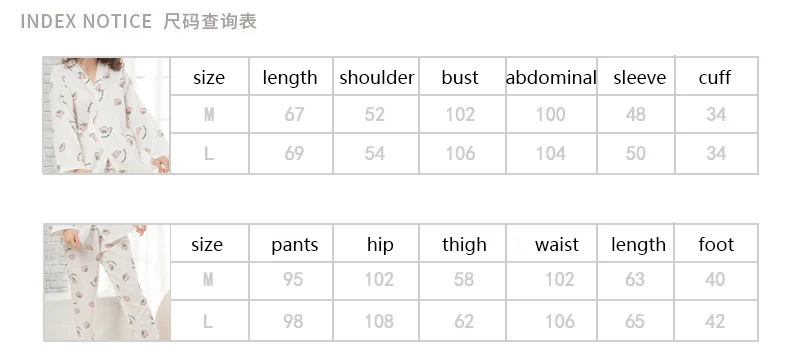Select size M in pants table
The height and width of the screenshot is (362, 790).
pos(208,279)
